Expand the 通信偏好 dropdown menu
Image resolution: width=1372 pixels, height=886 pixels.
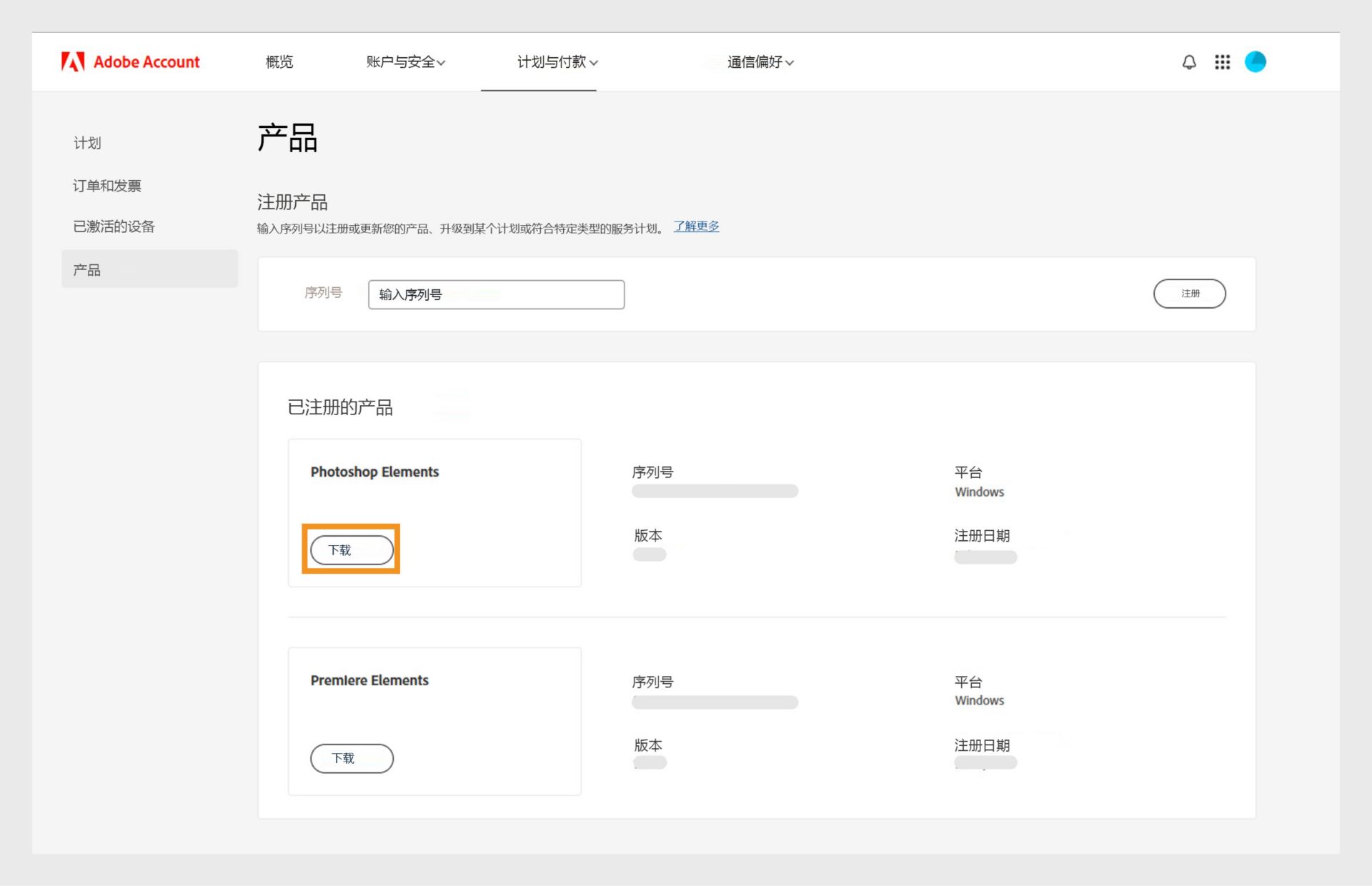coord(760,62)
